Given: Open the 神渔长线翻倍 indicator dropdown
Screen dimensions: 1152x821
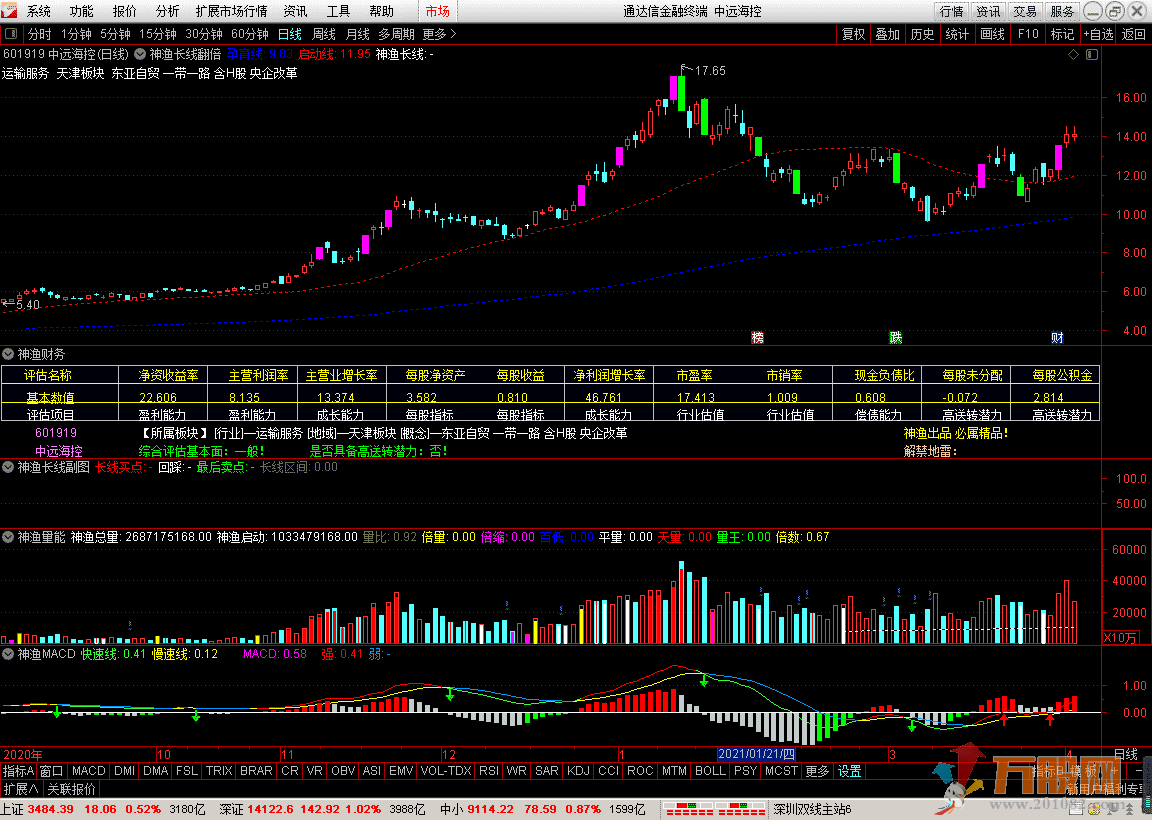Looking at the screenshot, I should tap(140, 54).
